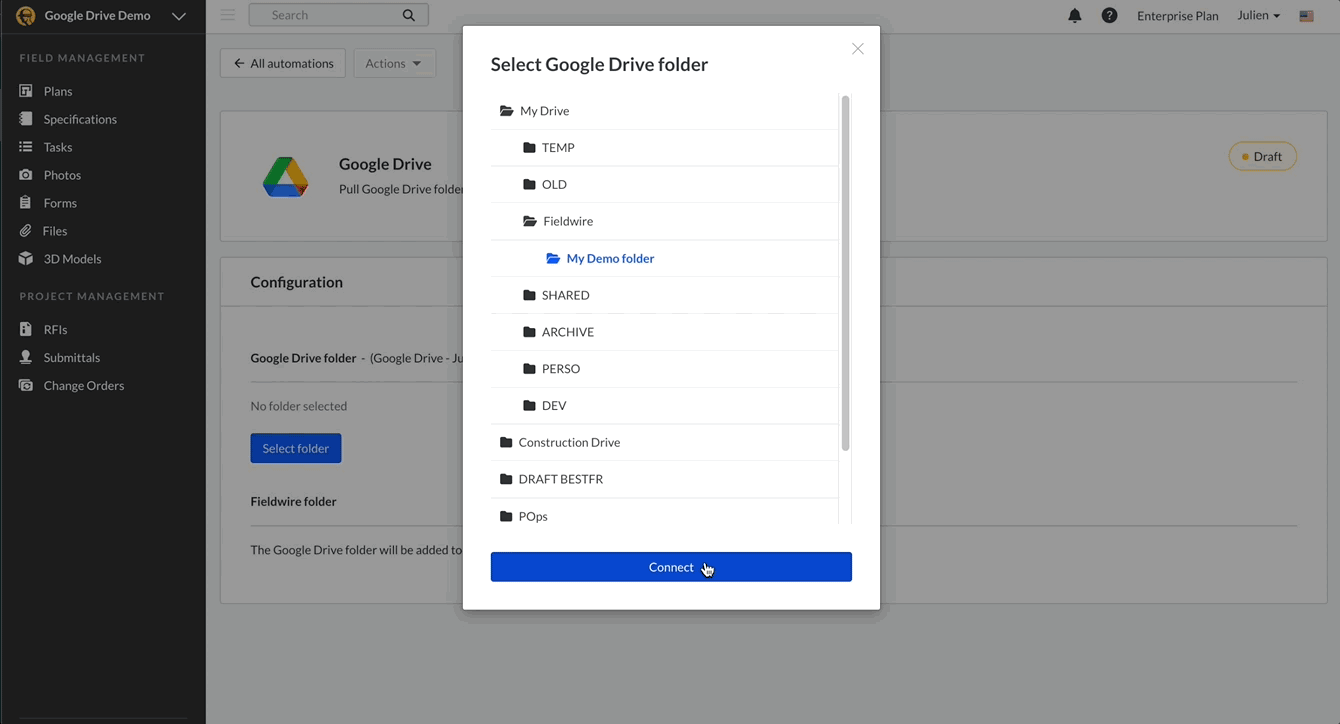Image resolution: width=1340 pixels, height=724 pixels.
Task: Open the 3D Models section
Action: click(x=23, y=258)
